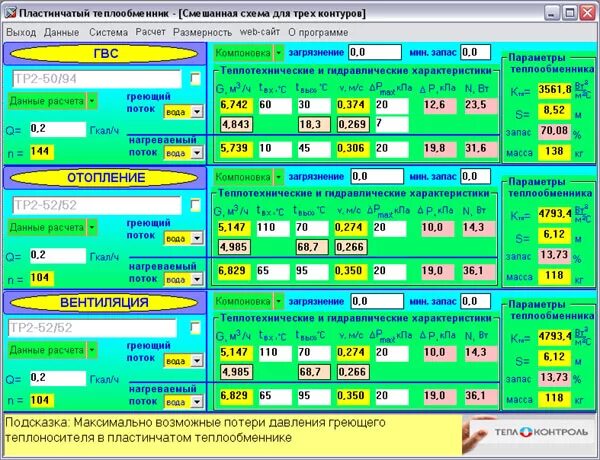The height and width of the screenshot is (460, 600).
Task: Expand Данные расчета dropdown in ОТОПЛЕНИЕ section
Action: point(91,227)
